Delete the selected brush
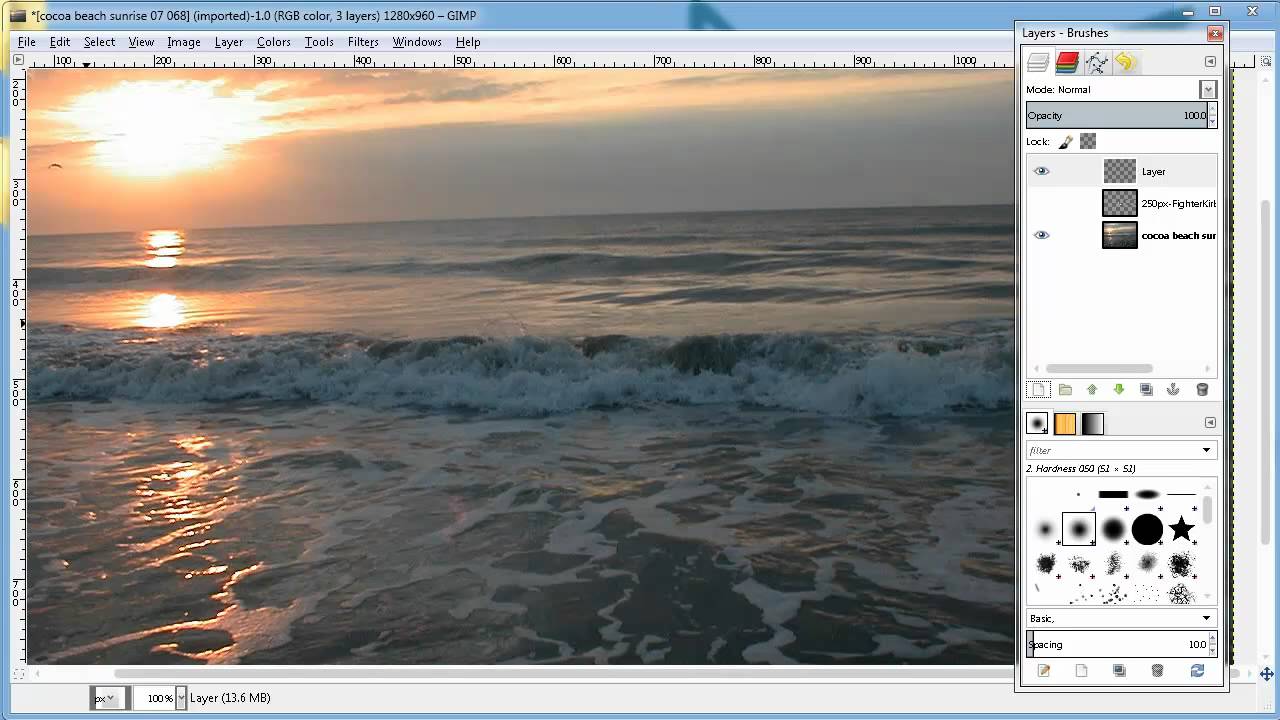This screenshot has height=720, width=1280. tap(1157, 671)
